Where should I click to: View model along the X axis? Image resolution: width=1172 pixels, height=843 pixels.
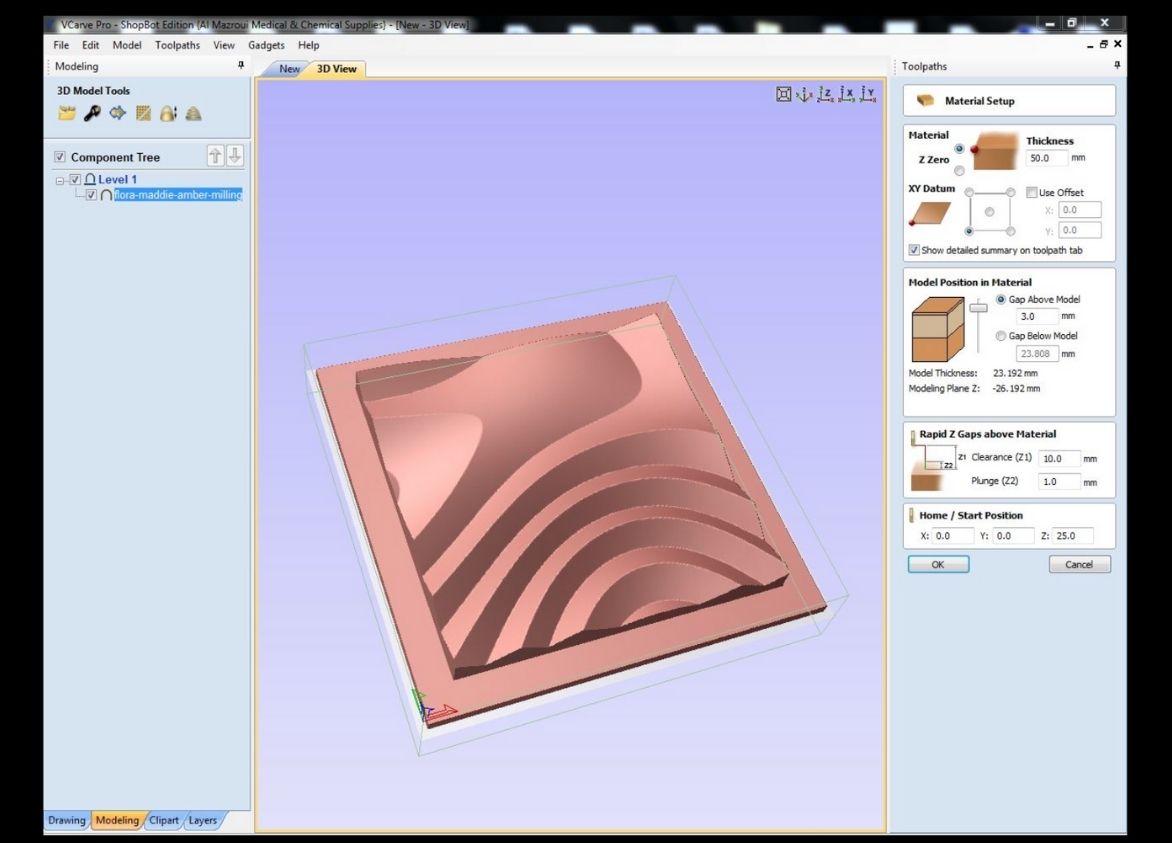tap(847, 95)
